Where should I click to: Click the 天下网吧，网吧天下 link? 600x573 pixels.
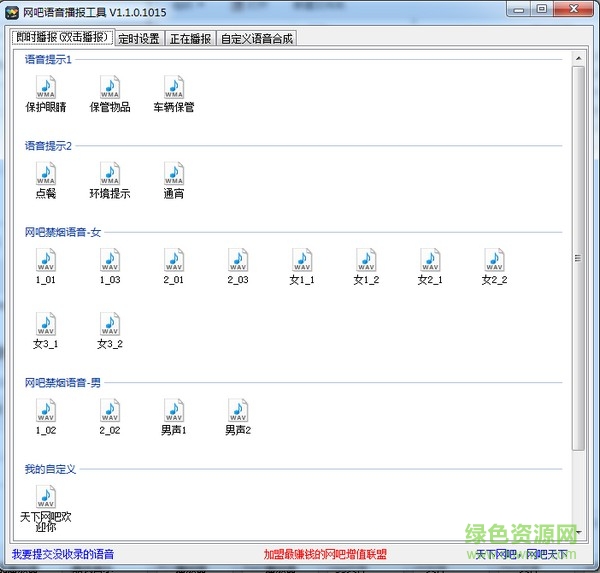click(x=521, y=554)
